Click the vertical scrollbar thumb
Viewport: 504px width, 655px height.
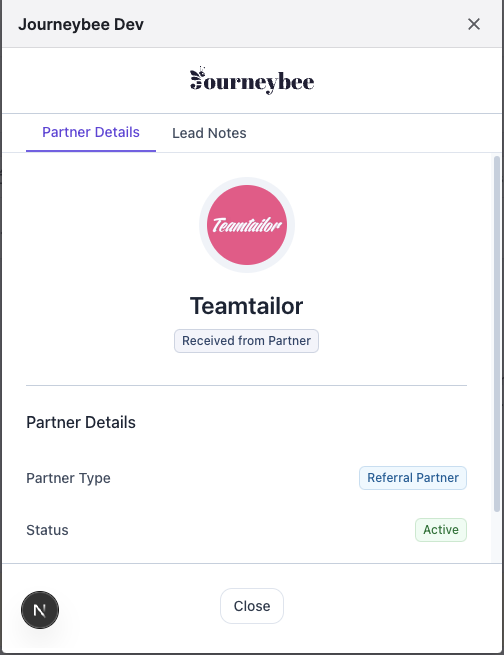pyautogui.click(x=497, y=334)
